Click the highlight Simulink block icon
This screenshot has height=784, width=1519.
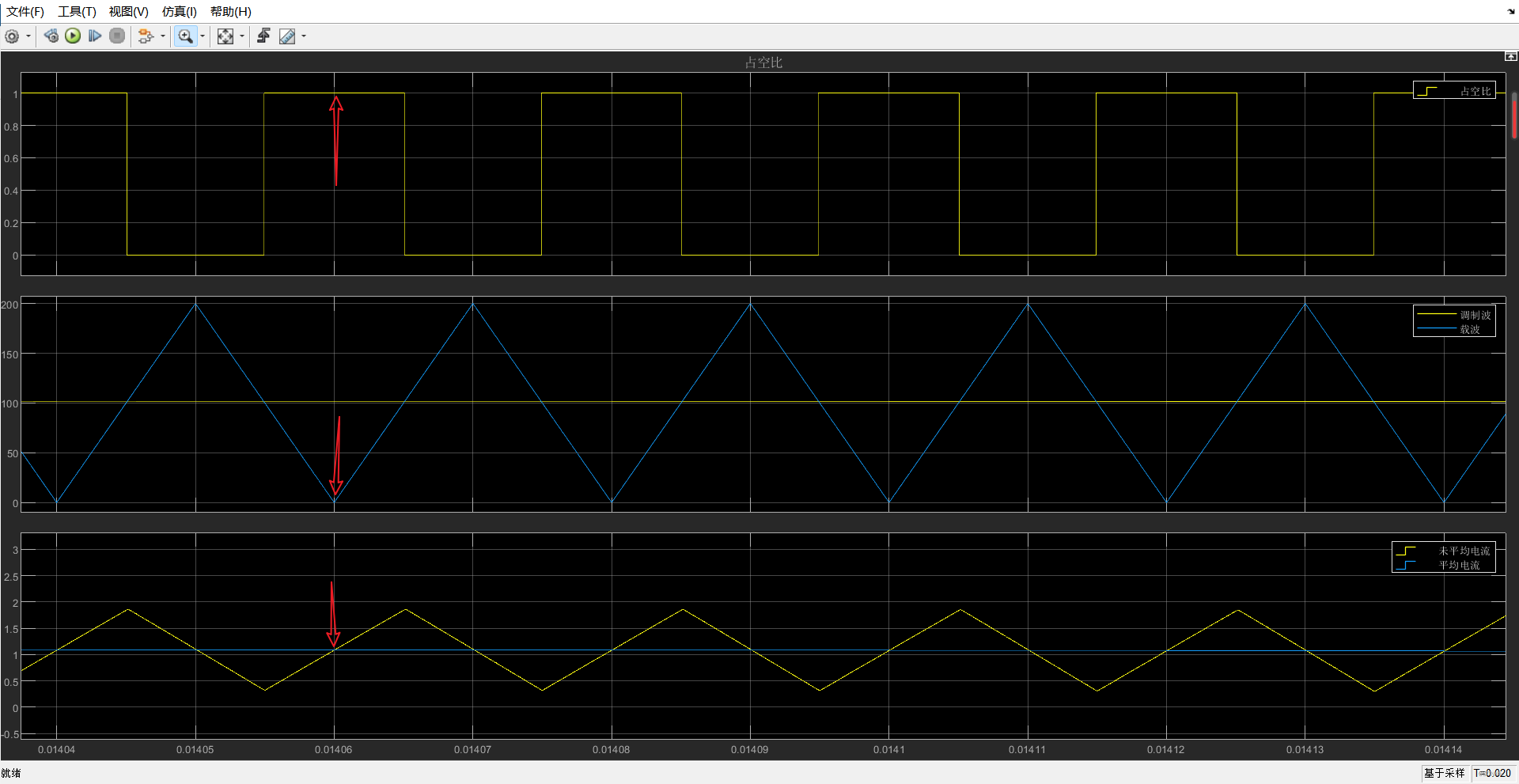(147, 36)
